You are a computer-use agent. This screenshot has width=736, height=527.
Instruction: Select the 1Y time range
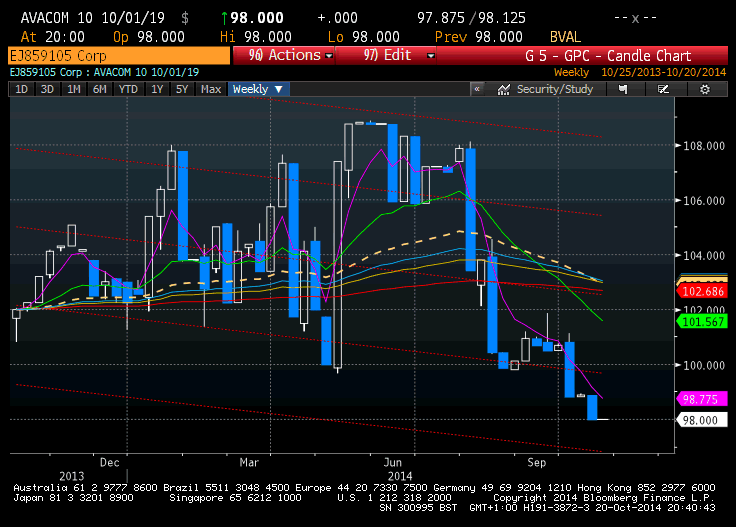pyautogui.click(x=157, y=89)
